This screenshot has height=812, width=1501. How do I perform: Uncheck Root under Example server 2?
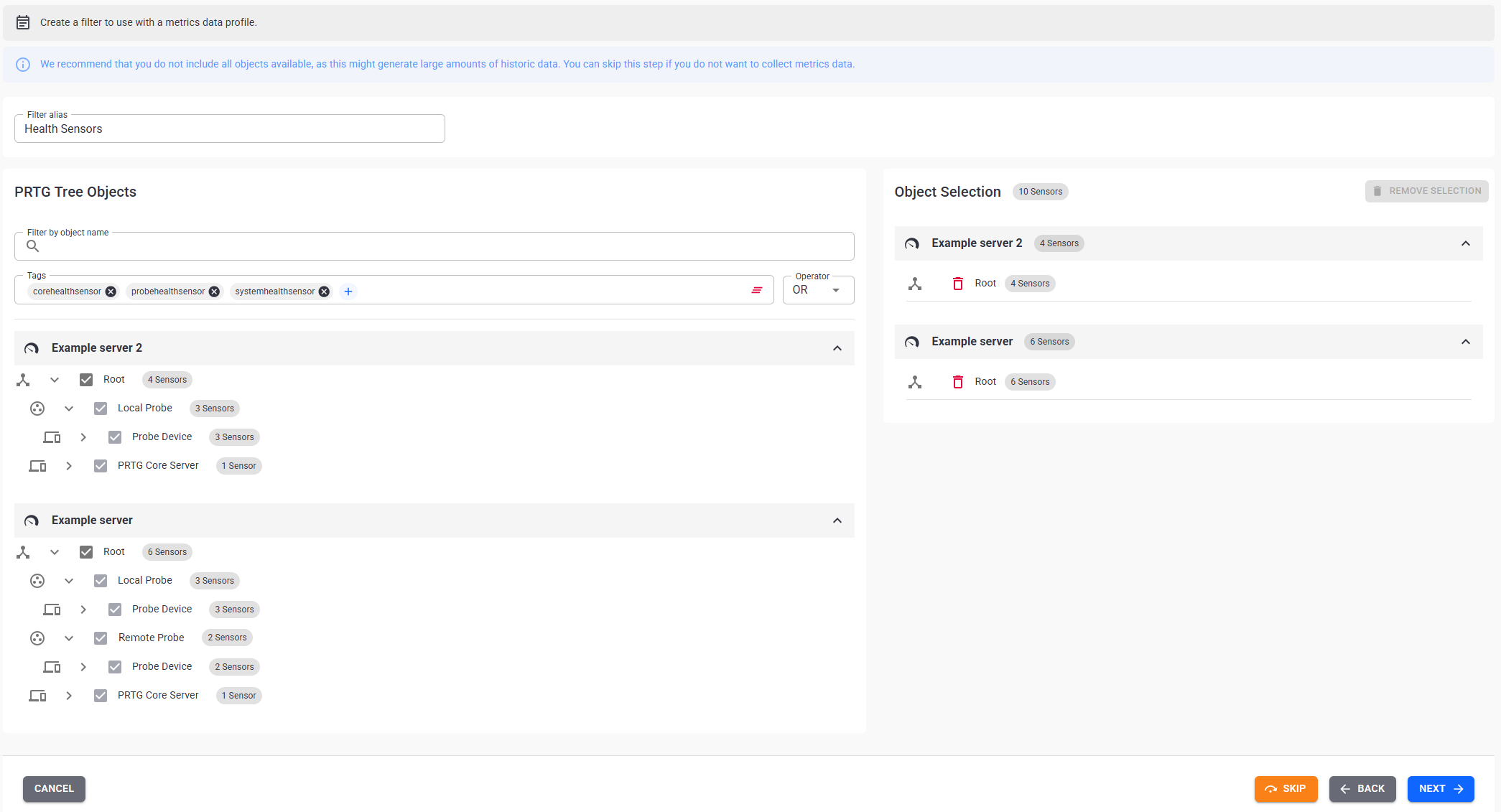(x=86, y=380)
